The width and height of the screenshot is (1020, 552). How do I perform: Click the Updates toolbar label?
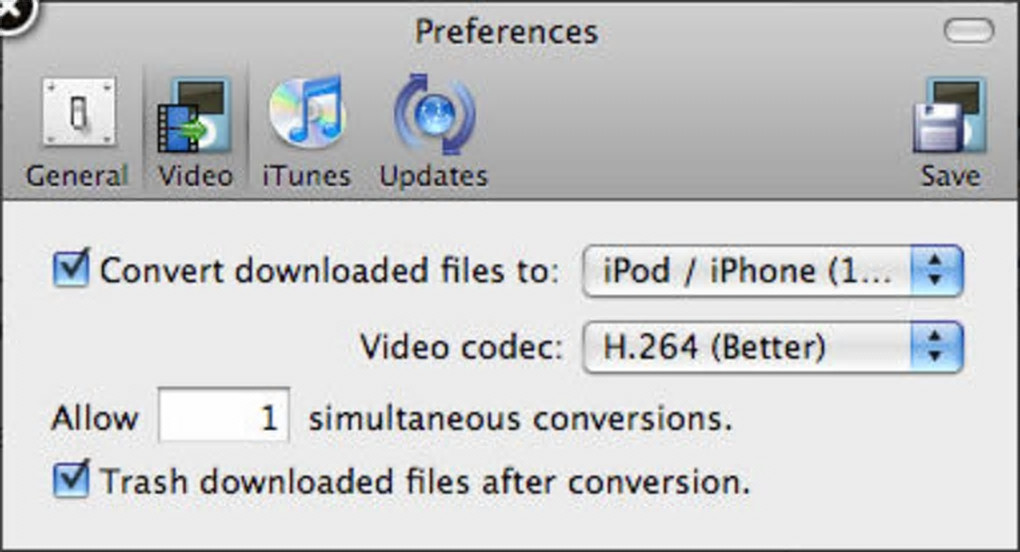433,177
